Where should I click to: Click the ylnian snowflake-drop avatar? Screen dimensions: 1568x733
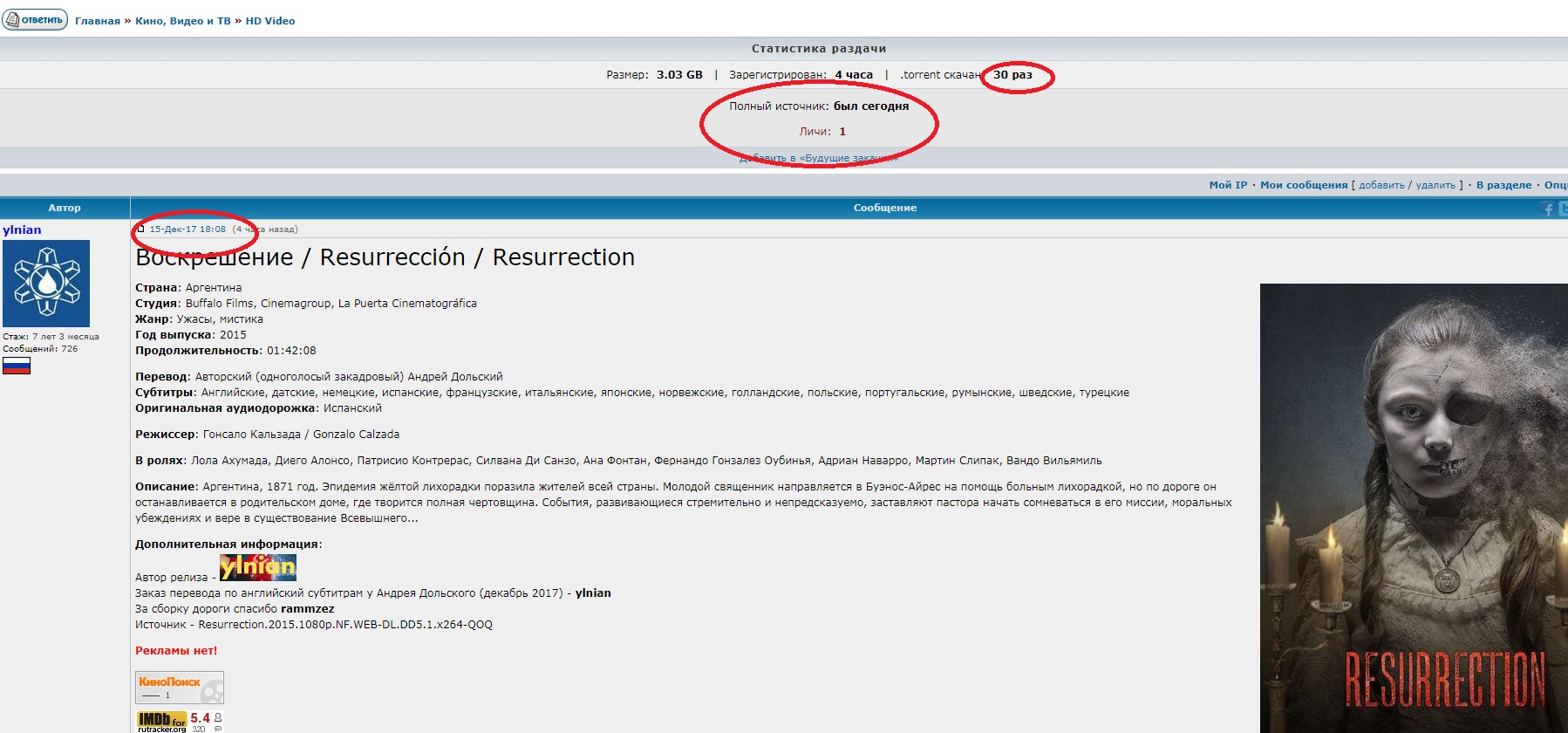pos(46,284)
